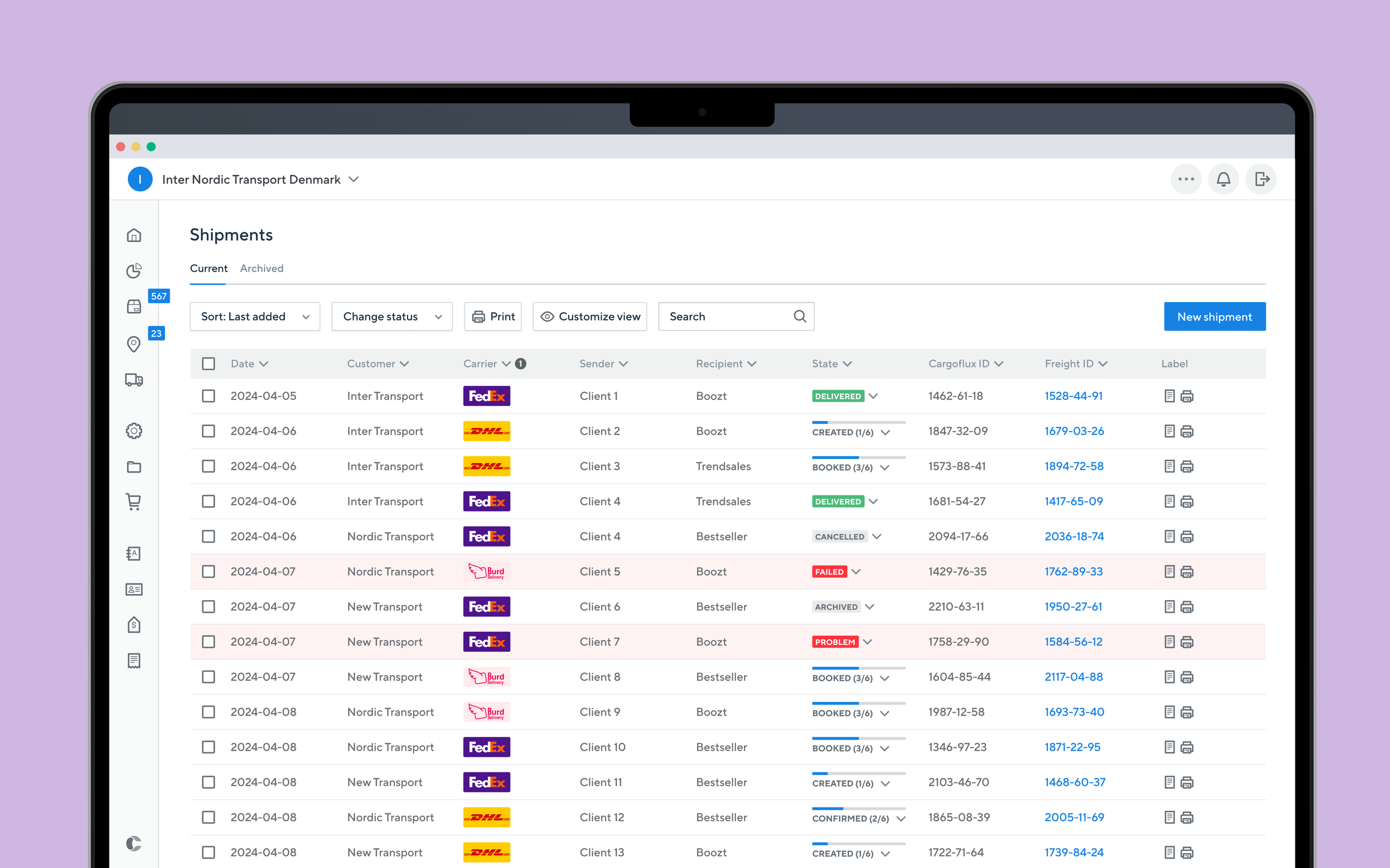Open the settings gear sidebar icon
This screenshot has width=1390, height=868.
pyautogui.click(x=134, y=430)
